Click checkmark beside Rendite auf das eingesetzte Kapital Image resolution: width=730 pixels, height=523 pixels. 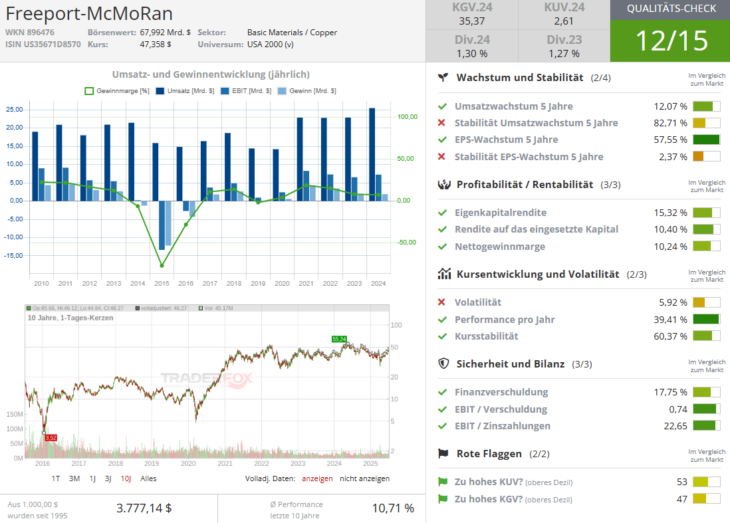[x=442, y=229]
